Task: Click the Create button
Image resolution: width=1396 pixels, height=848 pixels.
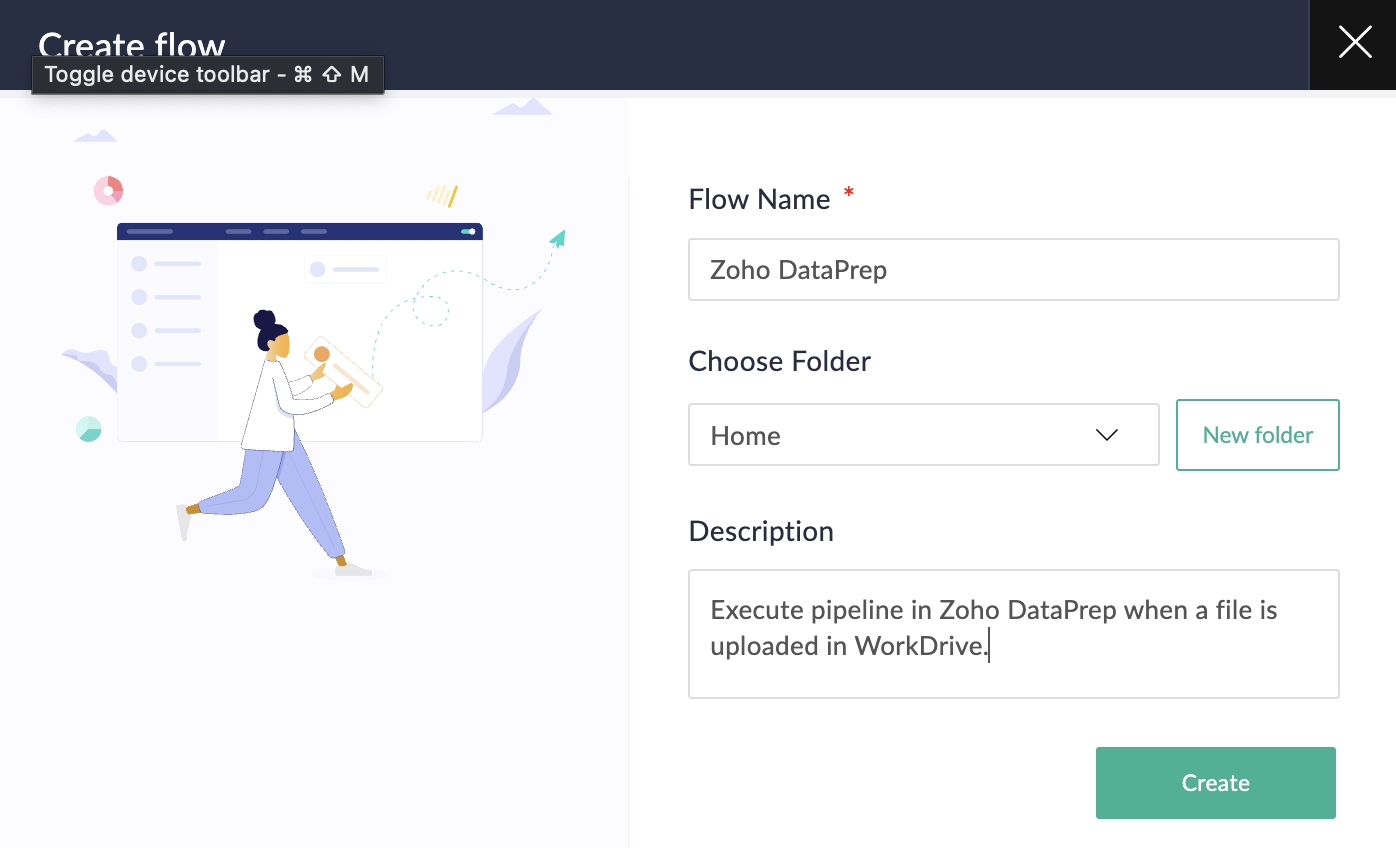Action: tap(1216, 783)
